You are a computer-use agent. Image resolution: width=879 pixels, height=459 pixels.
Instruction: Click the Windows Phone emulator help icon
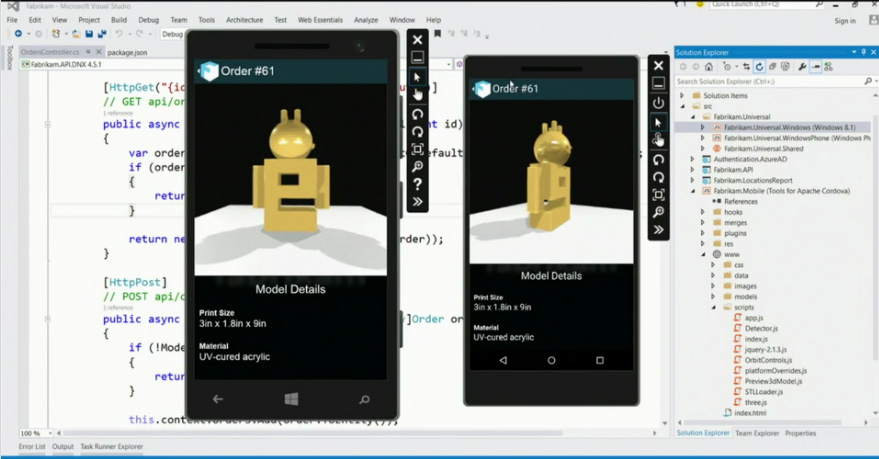pos(418,184)
